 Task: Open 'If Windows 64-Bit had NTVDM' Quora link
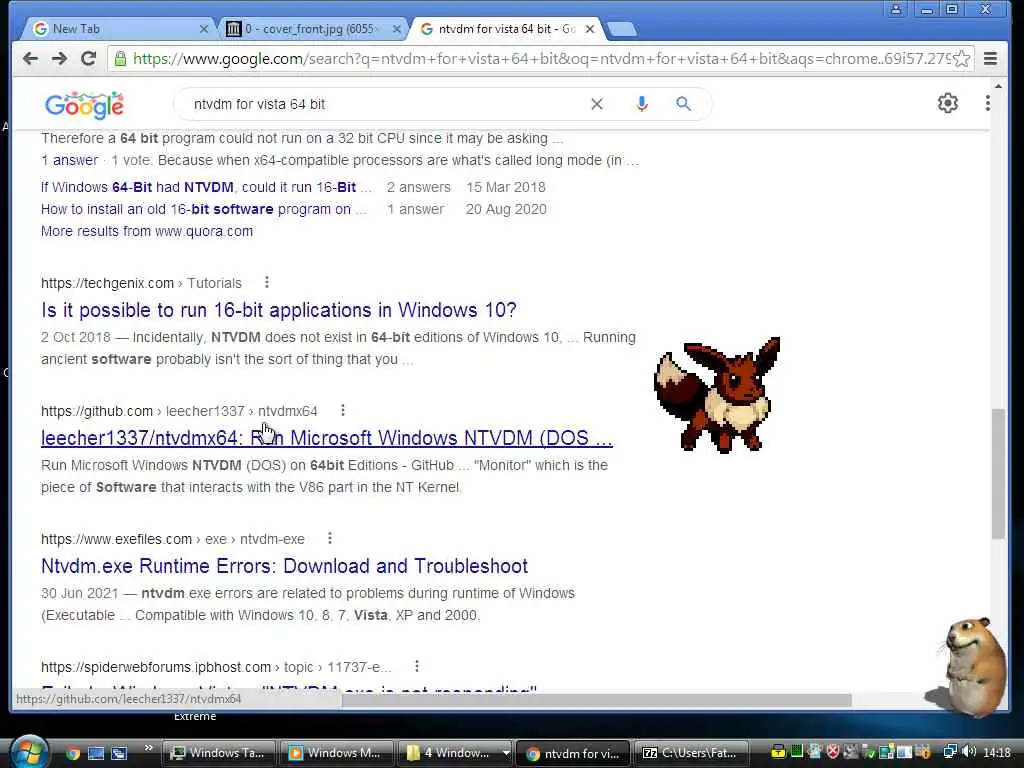pos(206,187)
